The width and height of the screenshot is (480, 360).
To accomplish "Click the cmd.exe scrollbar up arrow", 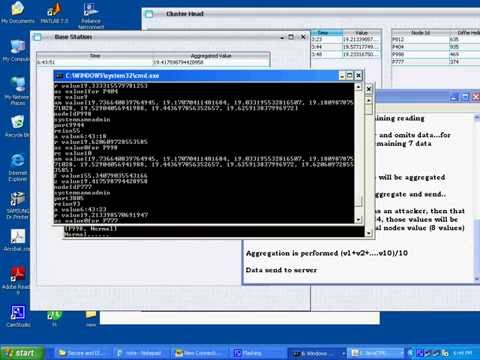I will [x=358, y=87].
